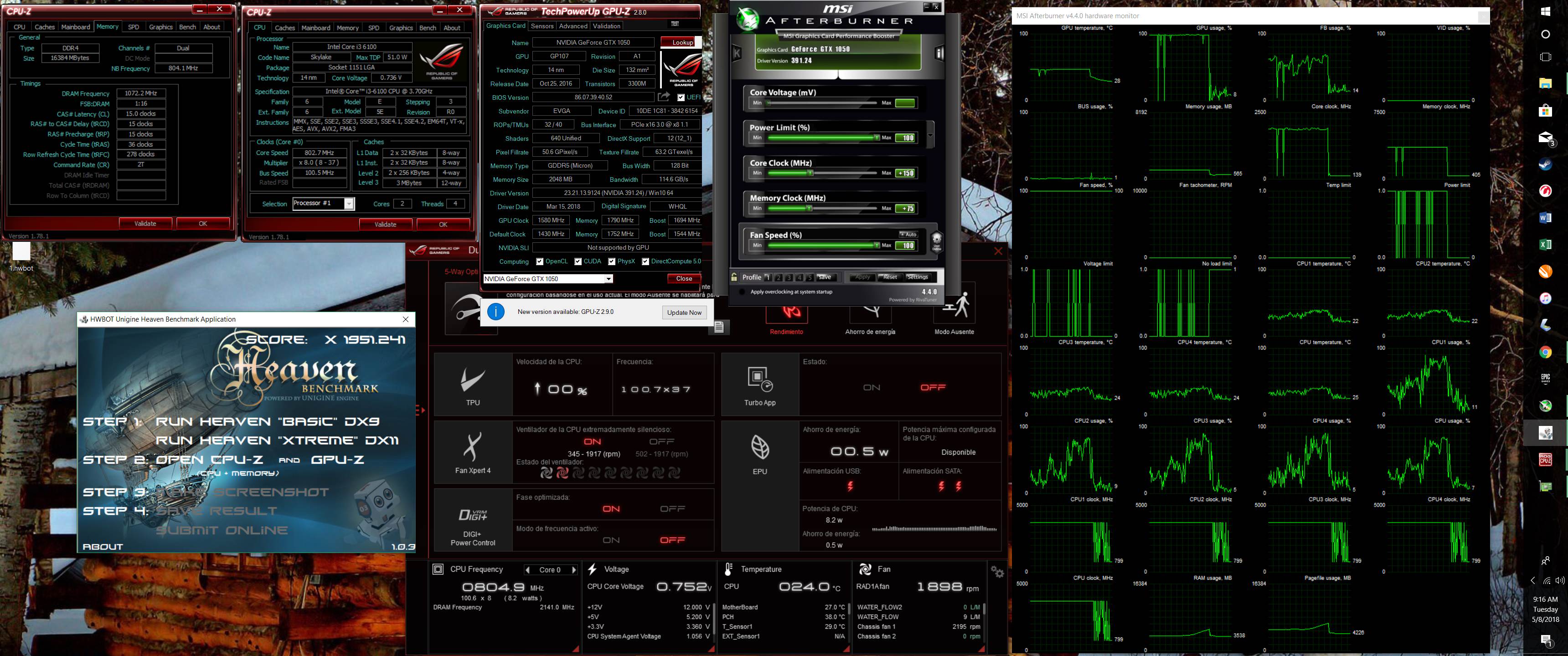Switch to the SPD tab in the Memory CPU-Z window
This screenshot has width=1568, height=656.
tap(133, 27)
